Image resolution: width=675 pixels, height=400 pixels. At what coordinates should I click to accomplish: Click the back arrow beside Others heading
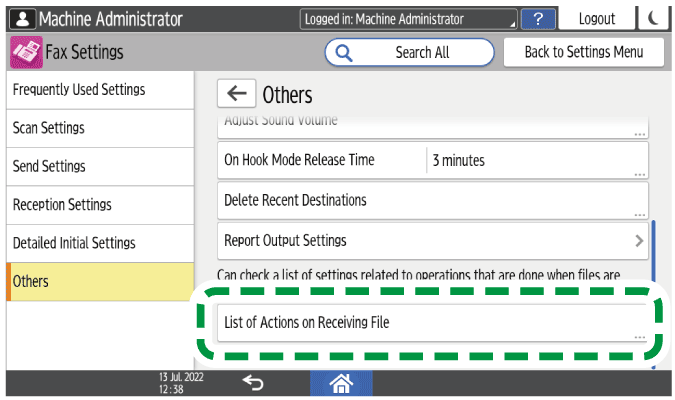236,94
